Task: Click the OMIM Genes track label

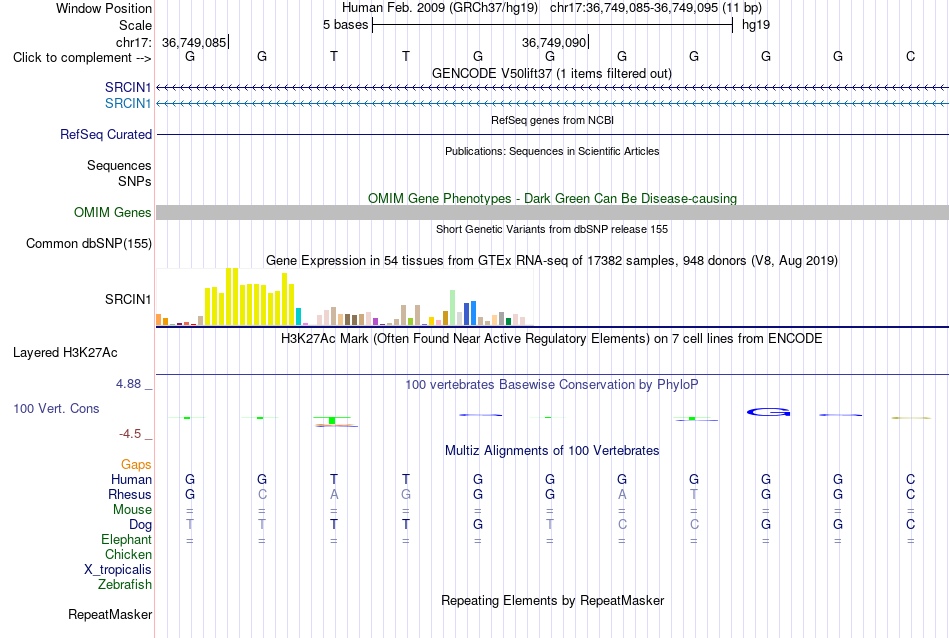Action: click(112, 213)
